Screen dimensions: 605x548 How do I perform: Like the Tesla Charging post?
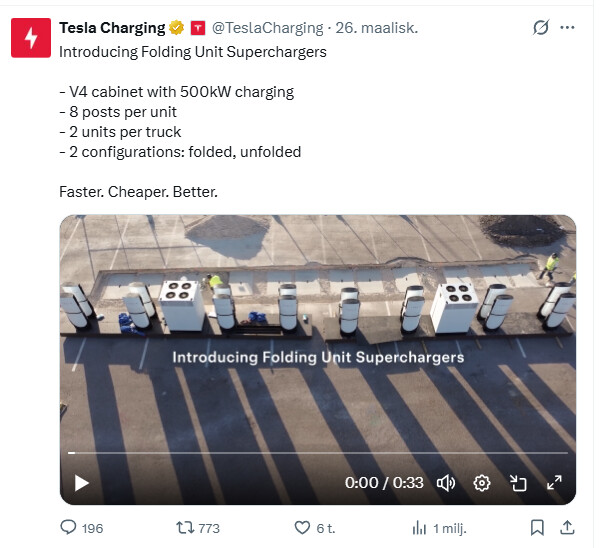pos(303,527)
